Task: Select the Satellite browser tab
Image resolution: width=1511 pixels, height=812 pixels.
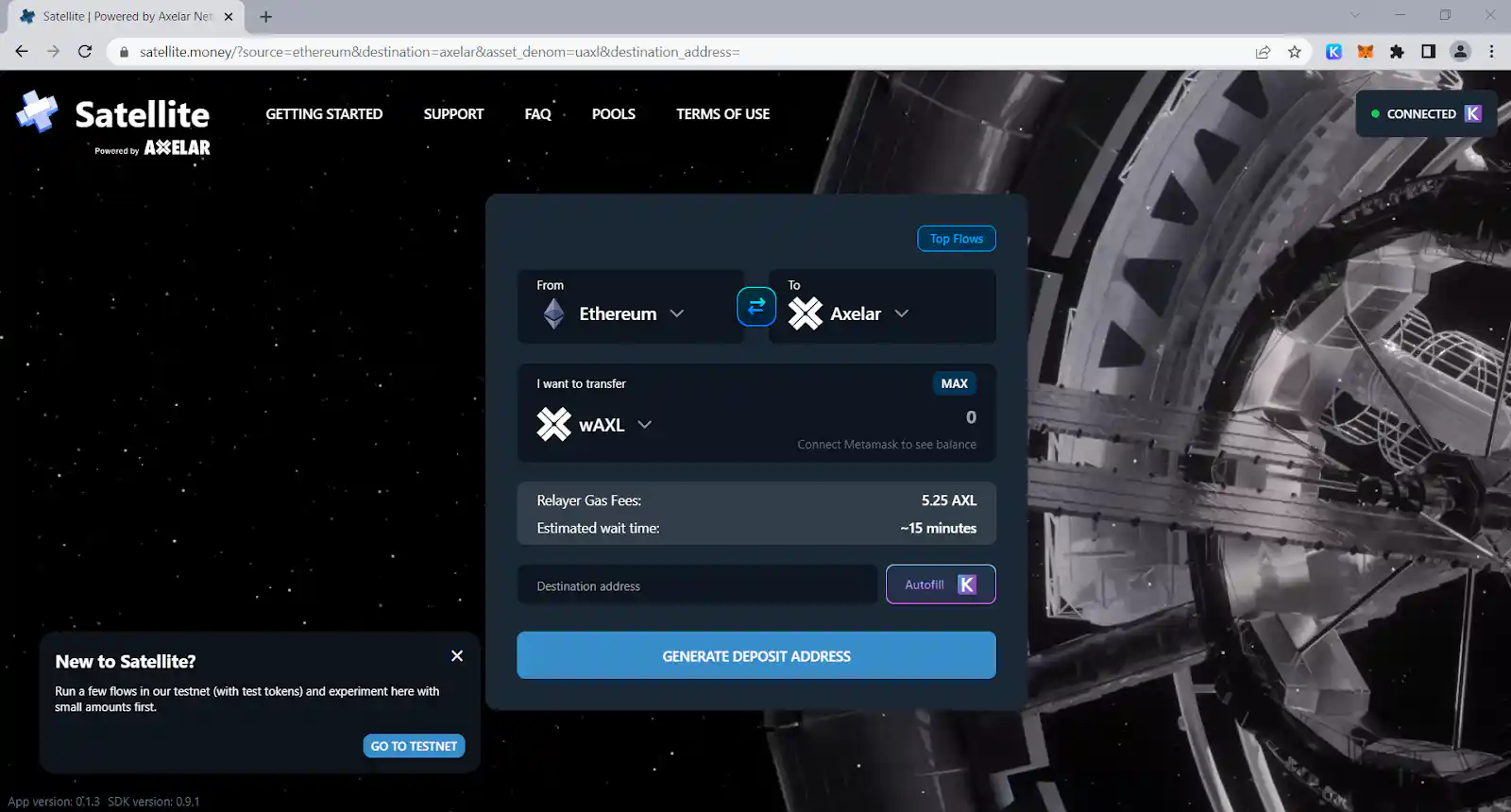Action: [127, 16]
